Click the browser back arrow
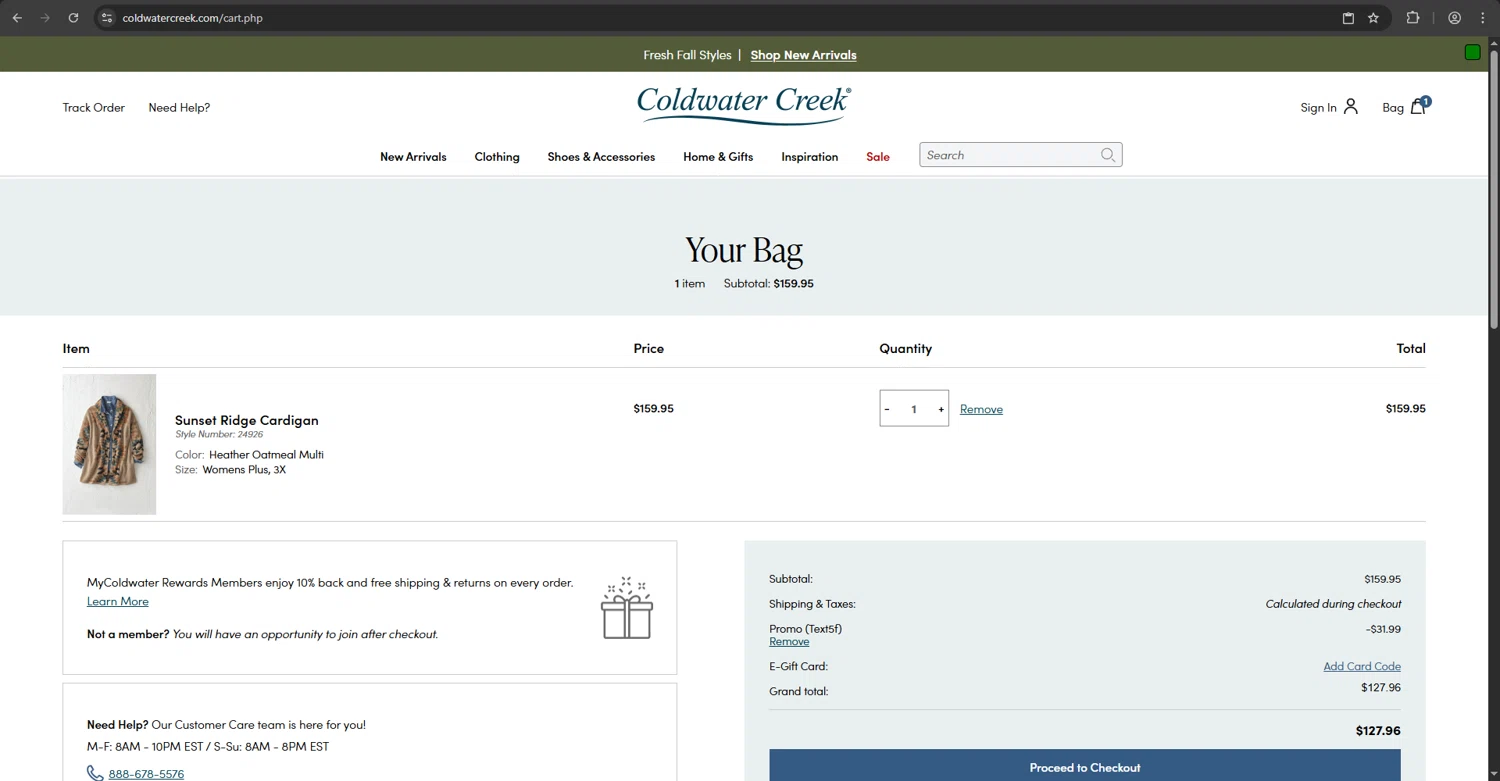1500x781 pixels. click(17, 18)
